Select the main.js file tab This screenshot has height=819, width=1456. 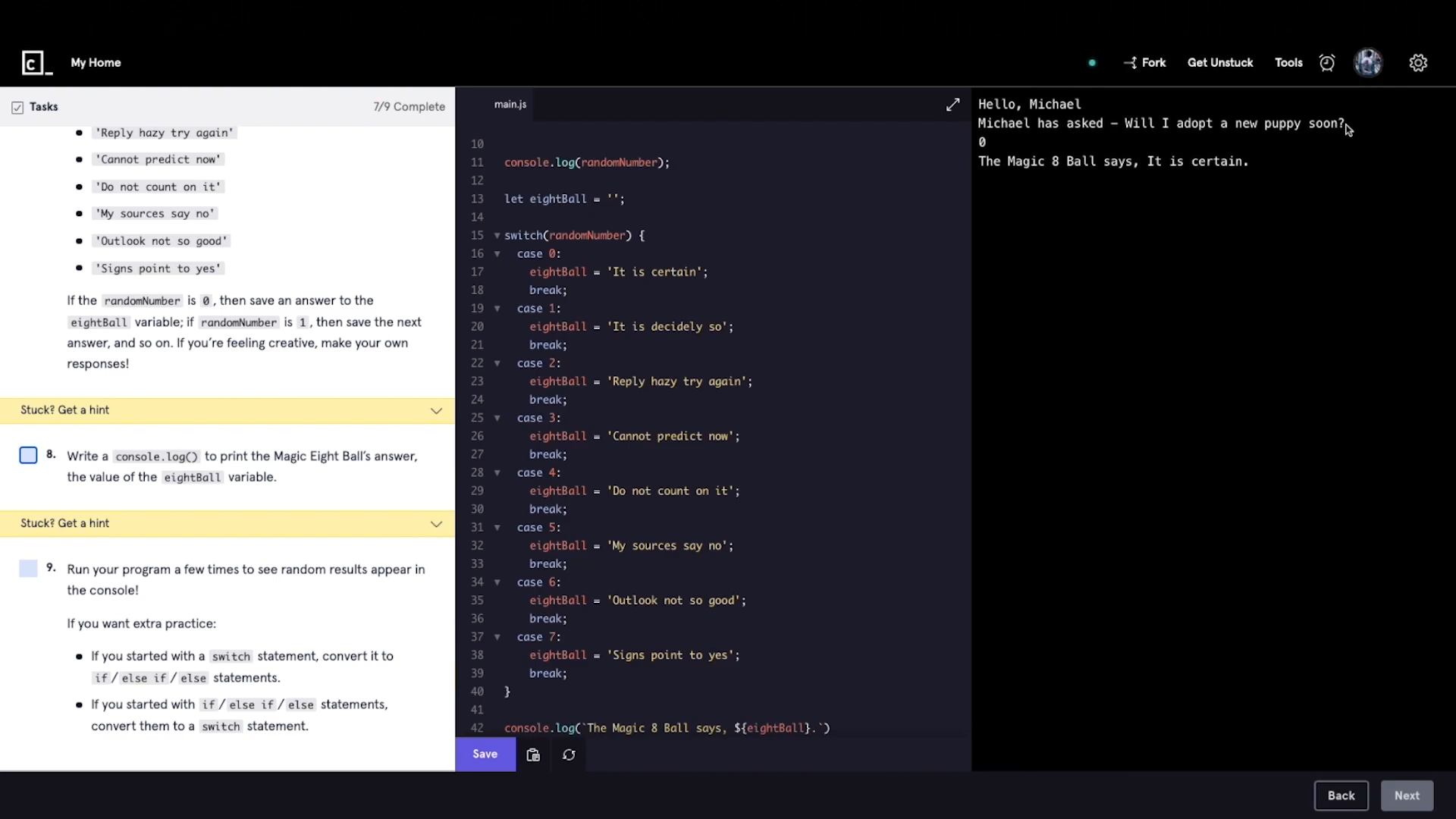(510, 105)
